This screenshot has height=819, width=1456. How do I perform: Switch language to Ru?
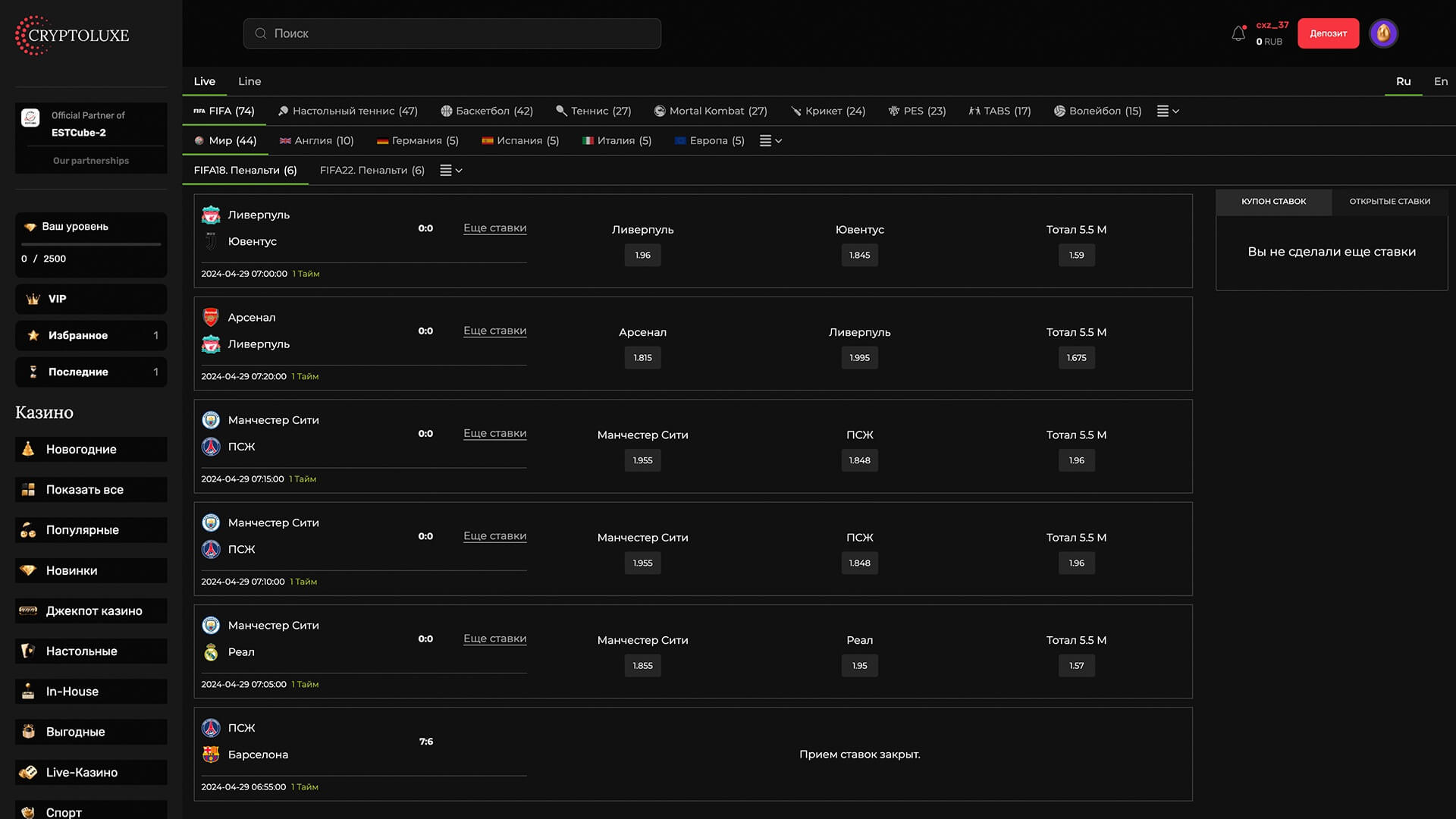tap(1404, 81)
